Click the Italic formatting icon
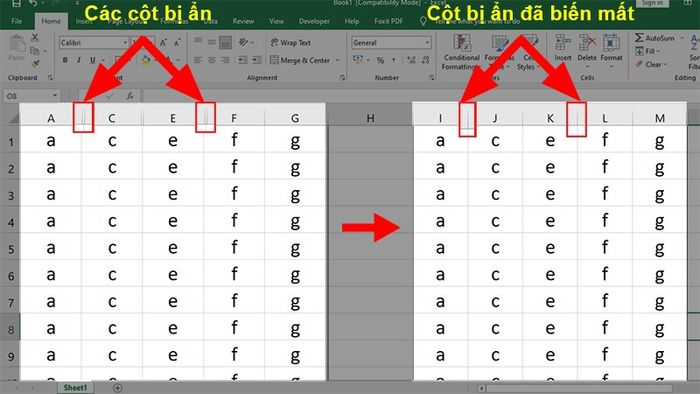Viewport: 700px width, 394px height. click(79, 60)
